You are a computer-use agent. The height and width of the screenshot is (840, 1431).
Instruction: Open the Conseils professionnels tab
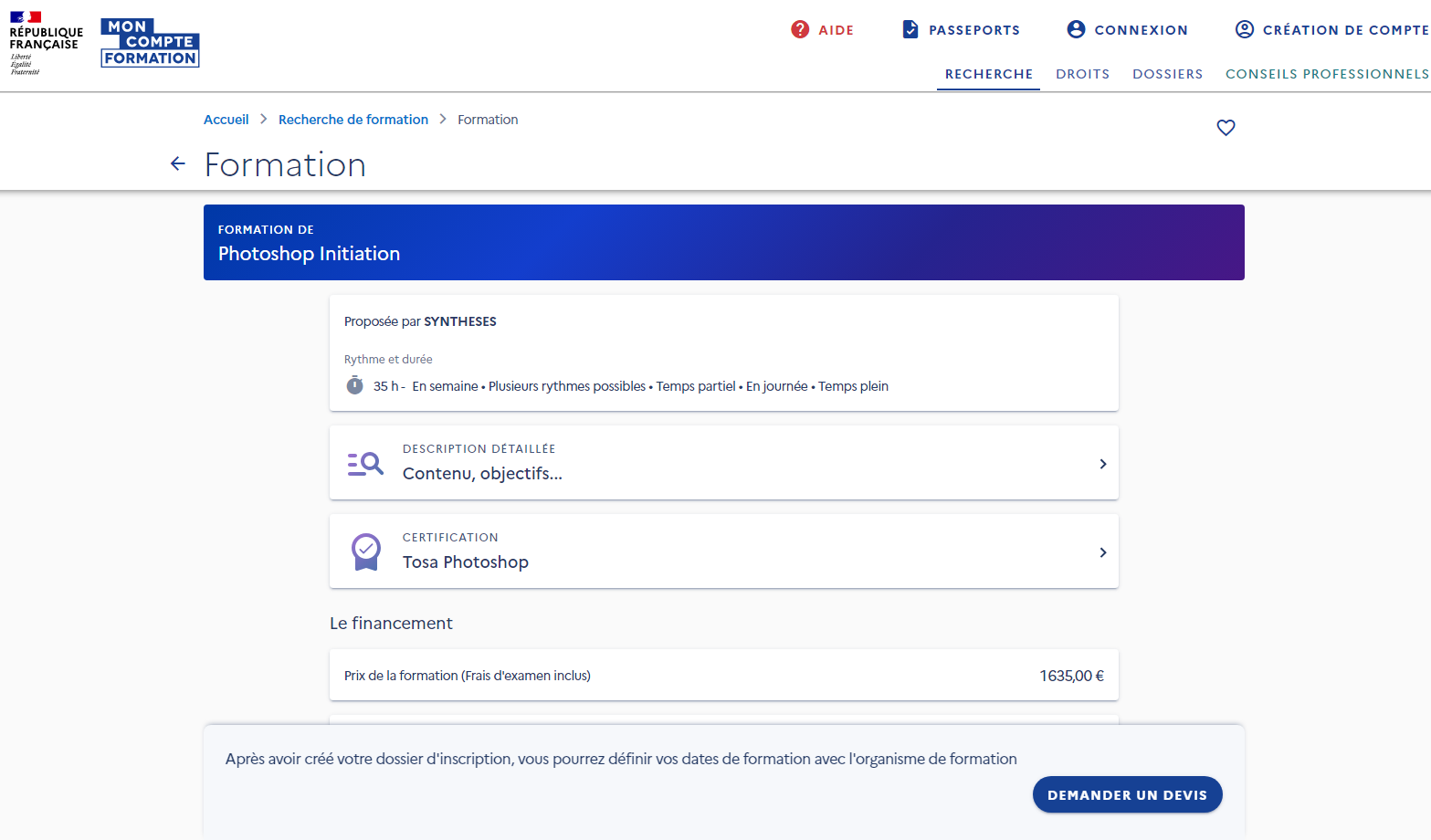[1327, 74]
